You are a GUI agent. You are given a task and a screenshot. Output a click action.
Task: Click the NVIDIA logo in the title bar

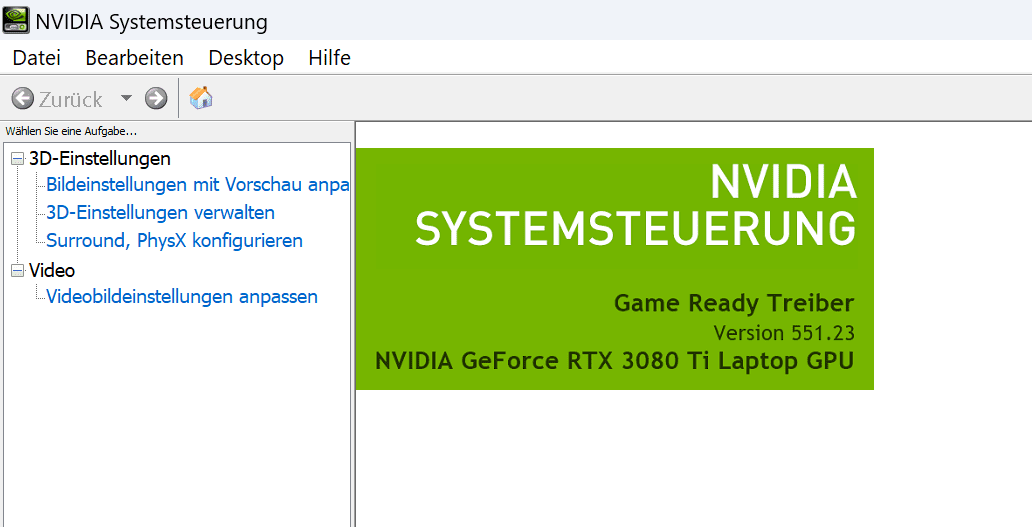(x=15, y=20)
